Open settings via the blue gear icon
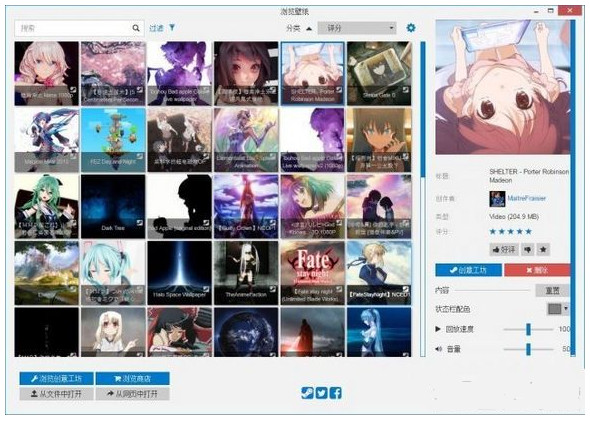This screenshot has width=590, height=422. pyautogui.click(x=411, y=28)
